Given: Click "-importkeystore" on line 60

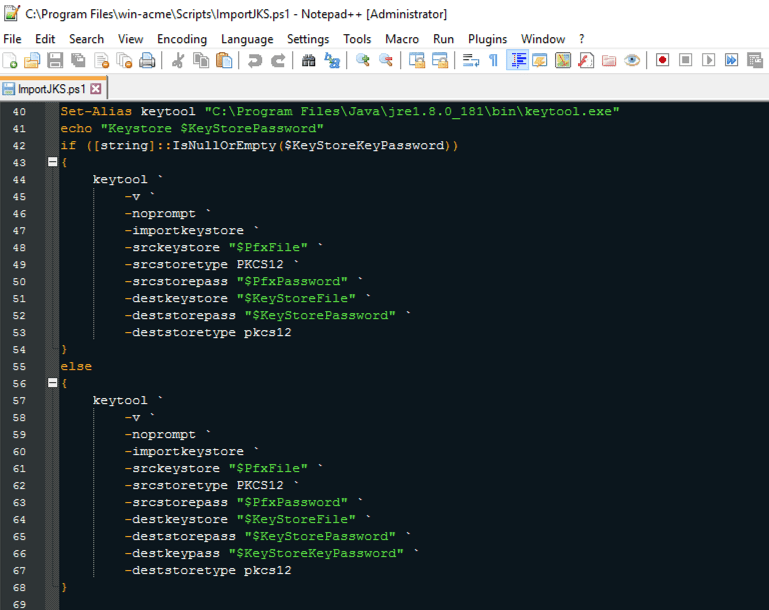Looking at the screenshot, I should pos(184,451).
